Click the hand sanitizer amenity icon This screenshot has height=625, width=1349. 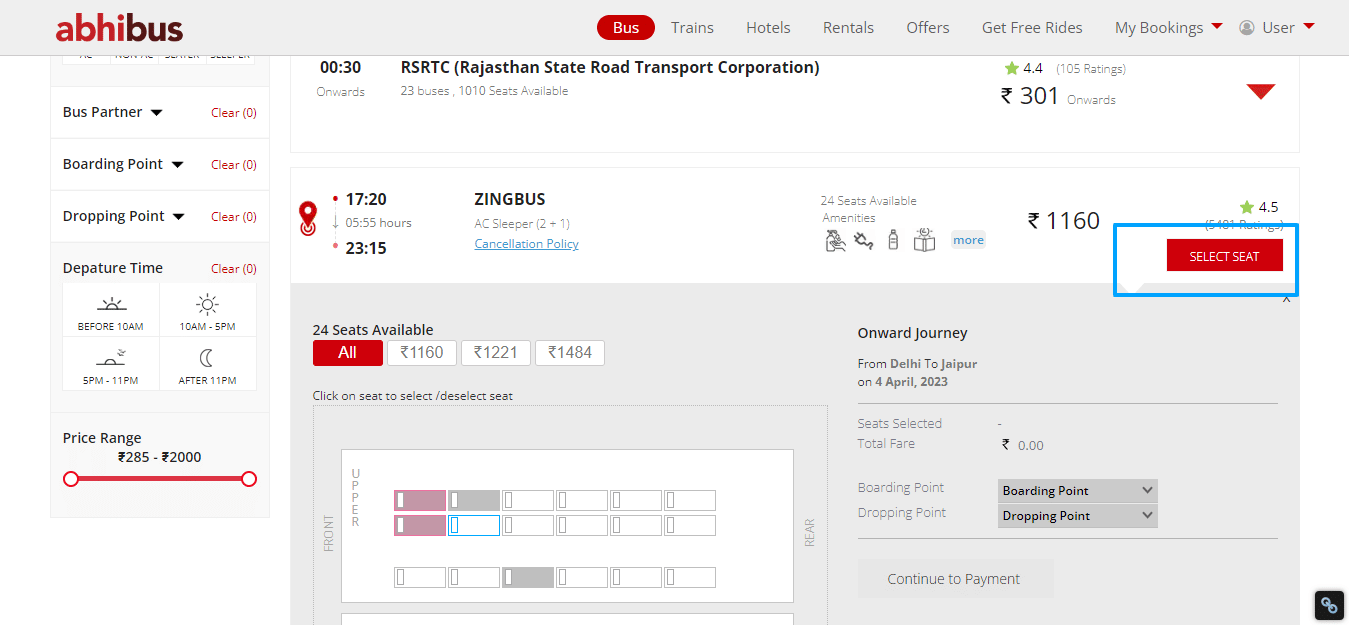tap(835, 241)
